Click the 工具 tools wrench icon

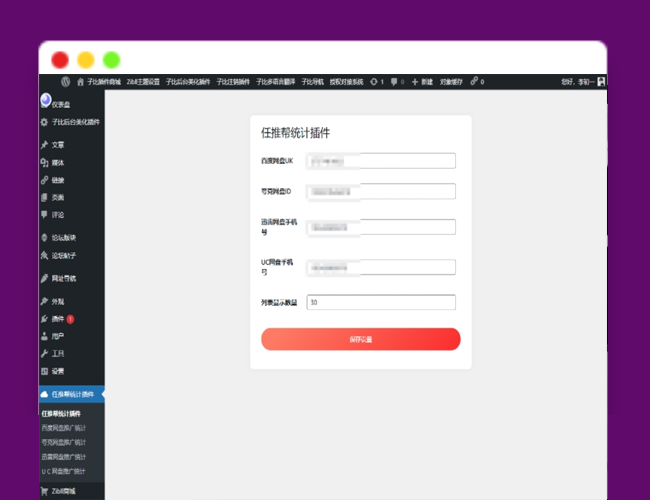(x=44, y=354)
